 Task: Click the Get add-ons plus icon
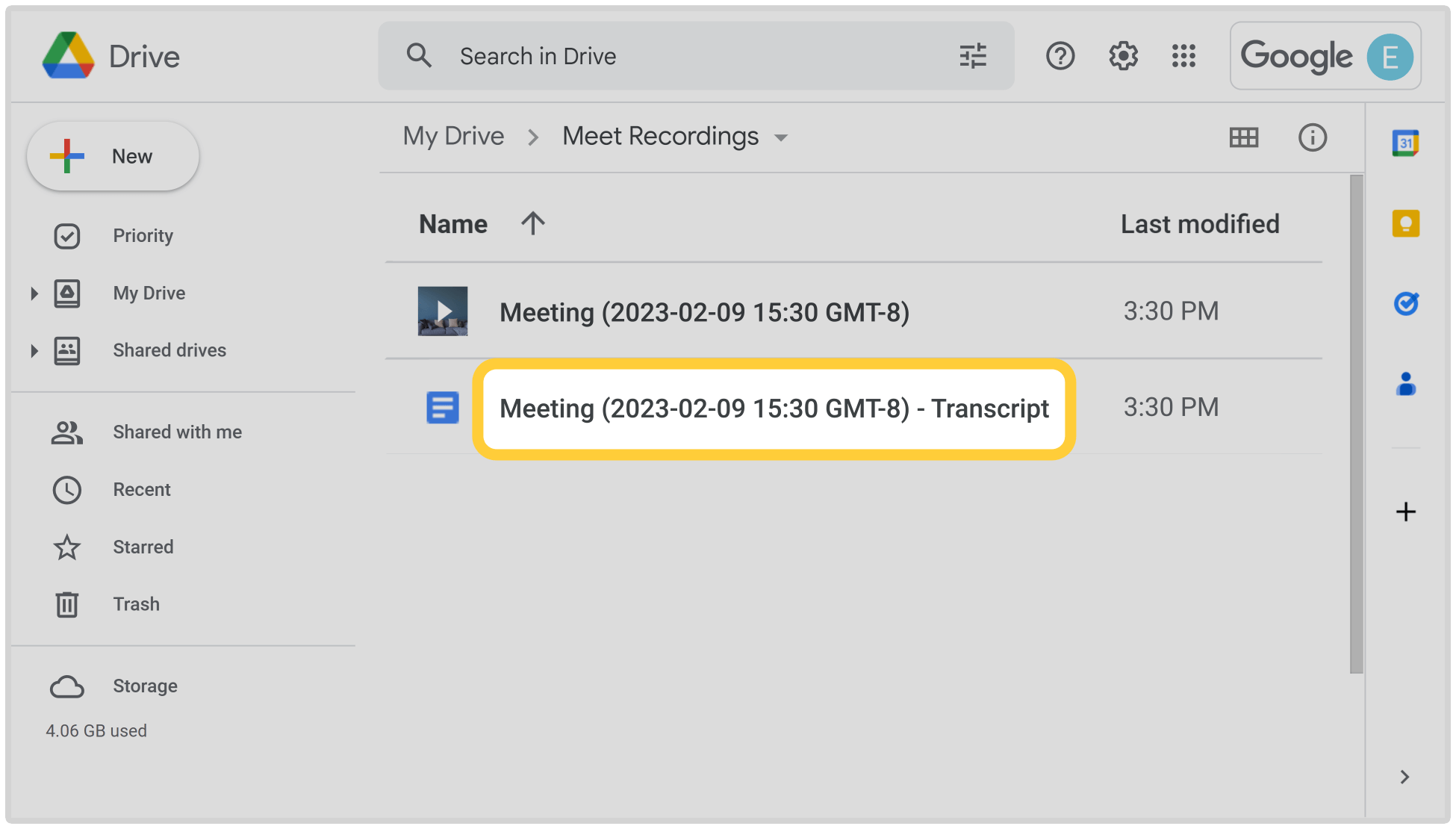pos(1405,512)
